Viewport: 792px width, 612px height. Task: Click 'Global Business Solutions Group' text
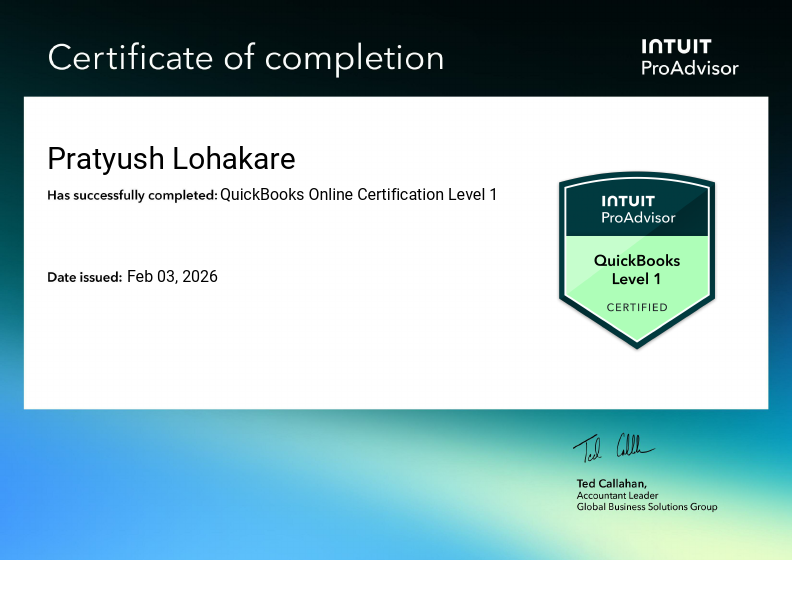coord(647,506)
